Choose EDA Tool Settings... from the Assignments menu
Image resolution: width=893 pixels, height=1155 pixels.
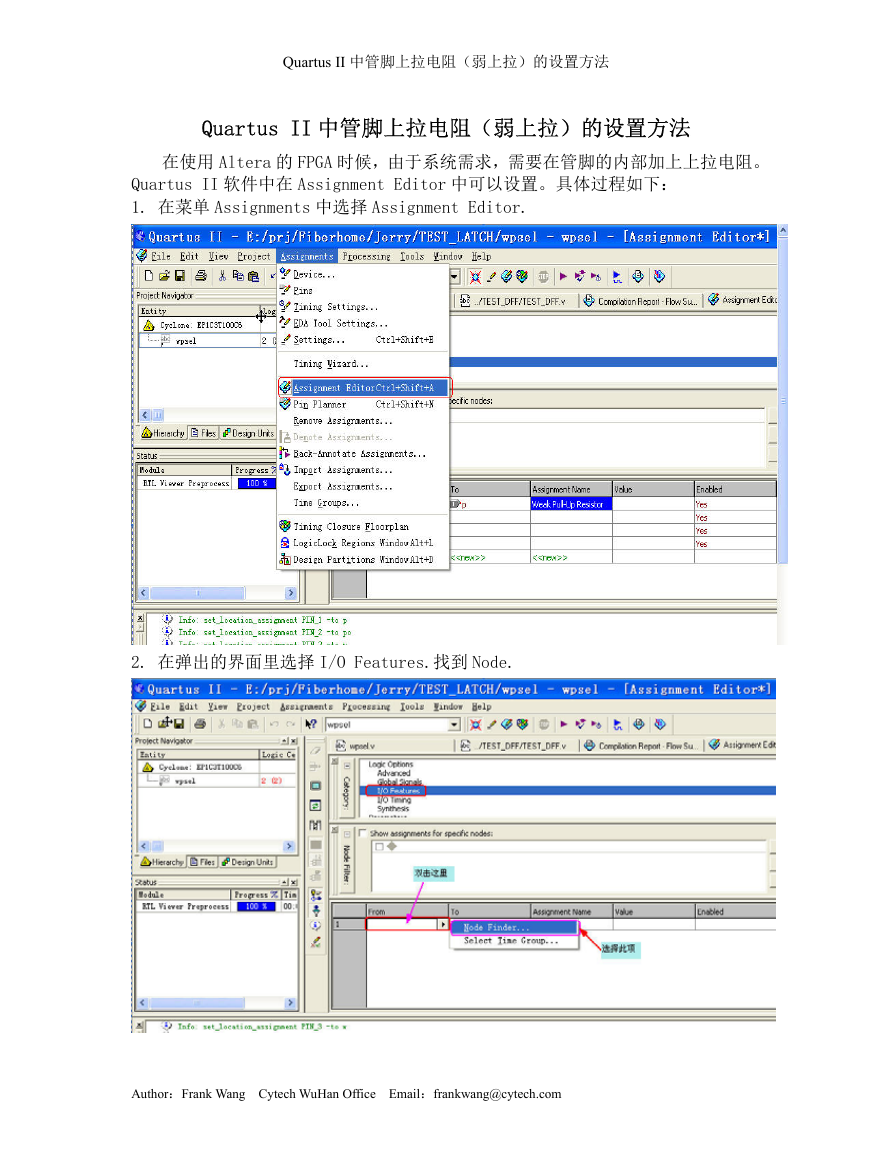[340, 323]
